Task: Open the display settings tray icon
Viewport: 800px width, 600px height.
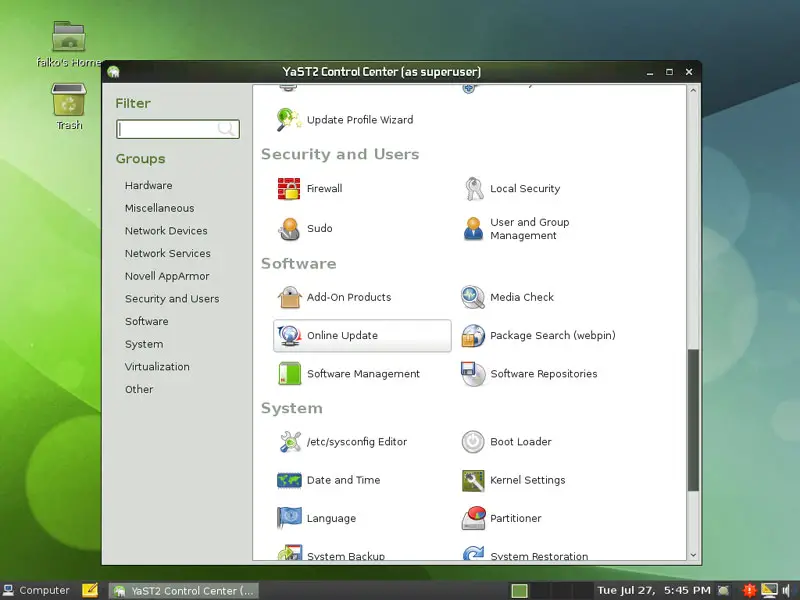Action: [x=769, y=590]
